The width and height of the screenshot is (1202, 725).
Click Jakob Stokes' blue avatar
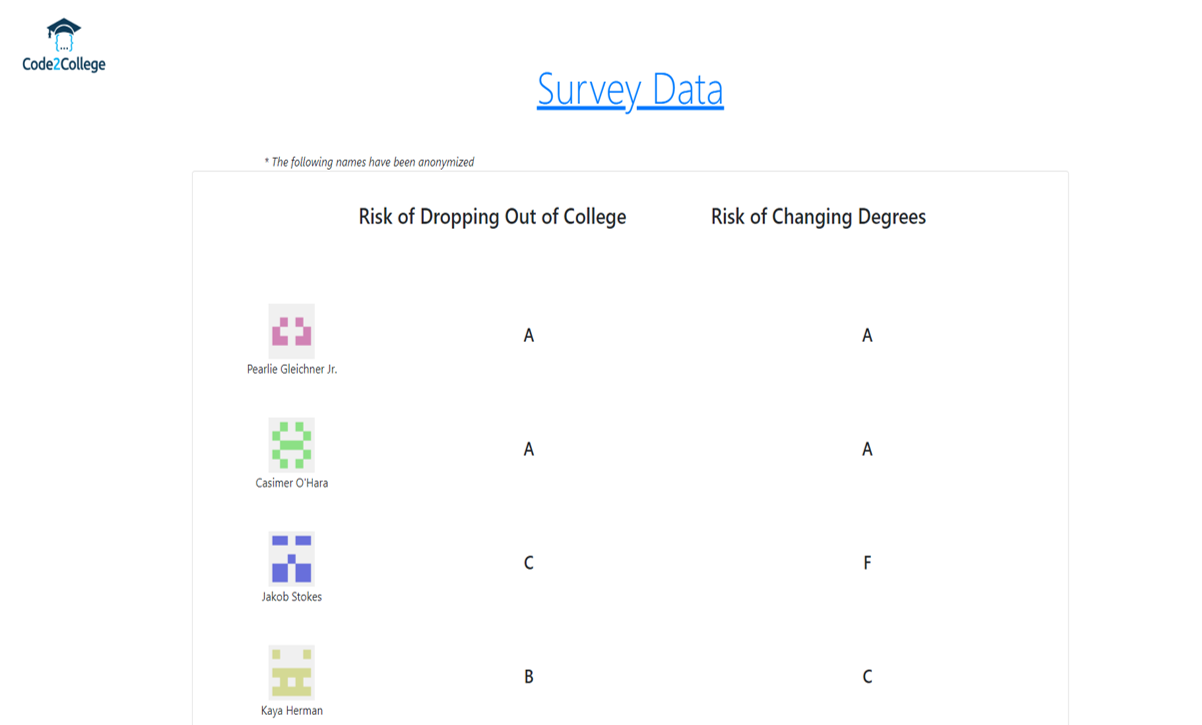tap(292, 559)
